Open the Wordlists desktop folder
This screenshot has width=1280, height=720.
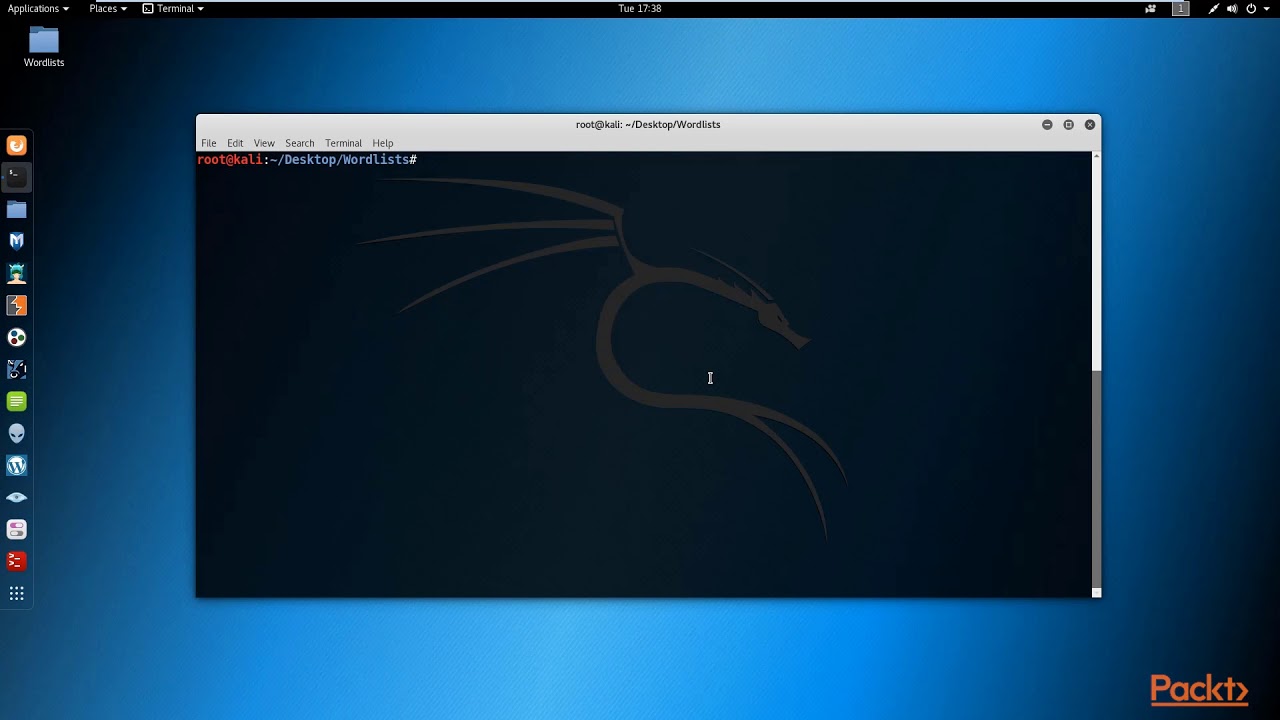(44, 47)
